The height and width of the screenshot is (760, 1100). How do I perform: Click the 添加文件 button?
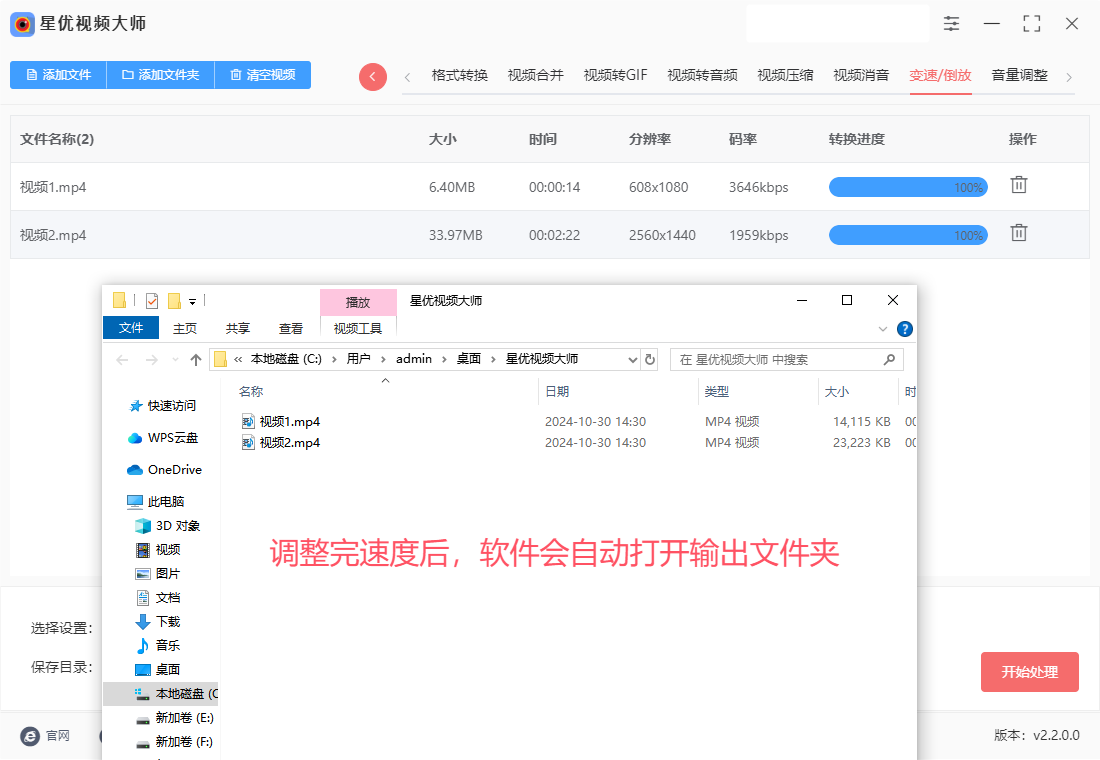[x=58, y=75]
